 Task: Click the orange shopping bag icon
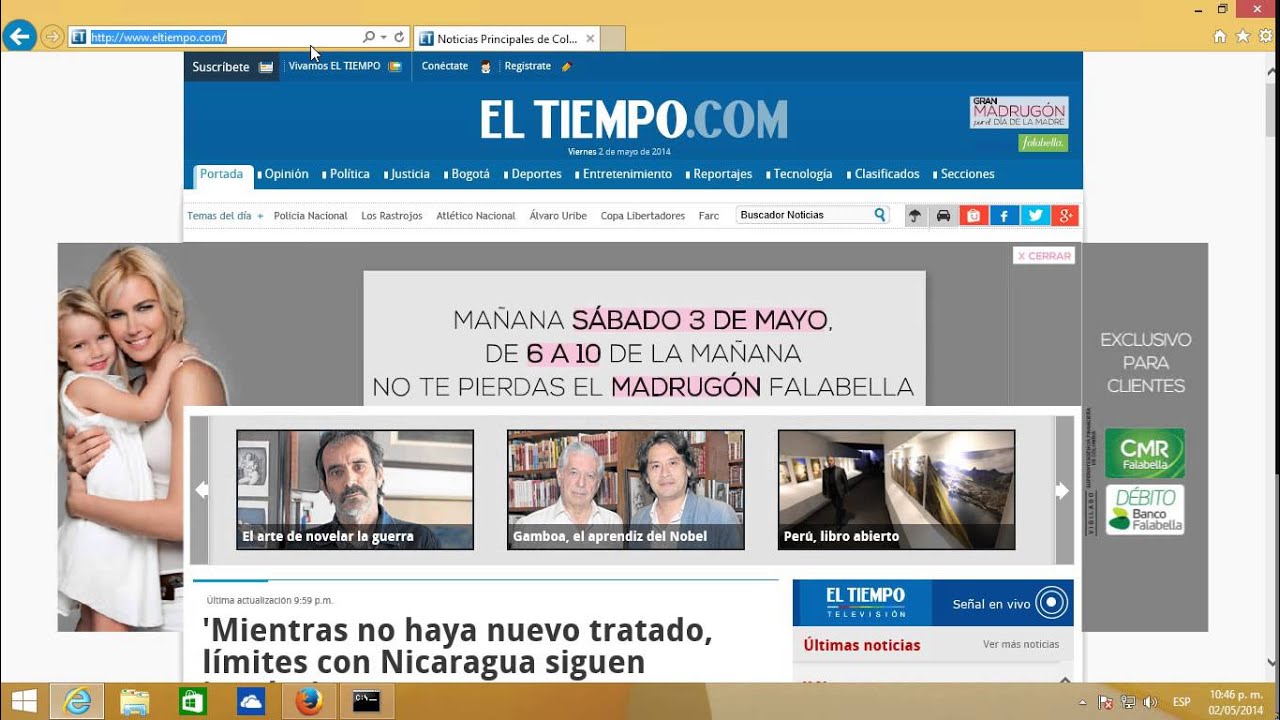pyautogui.click(x=973, y=216)
